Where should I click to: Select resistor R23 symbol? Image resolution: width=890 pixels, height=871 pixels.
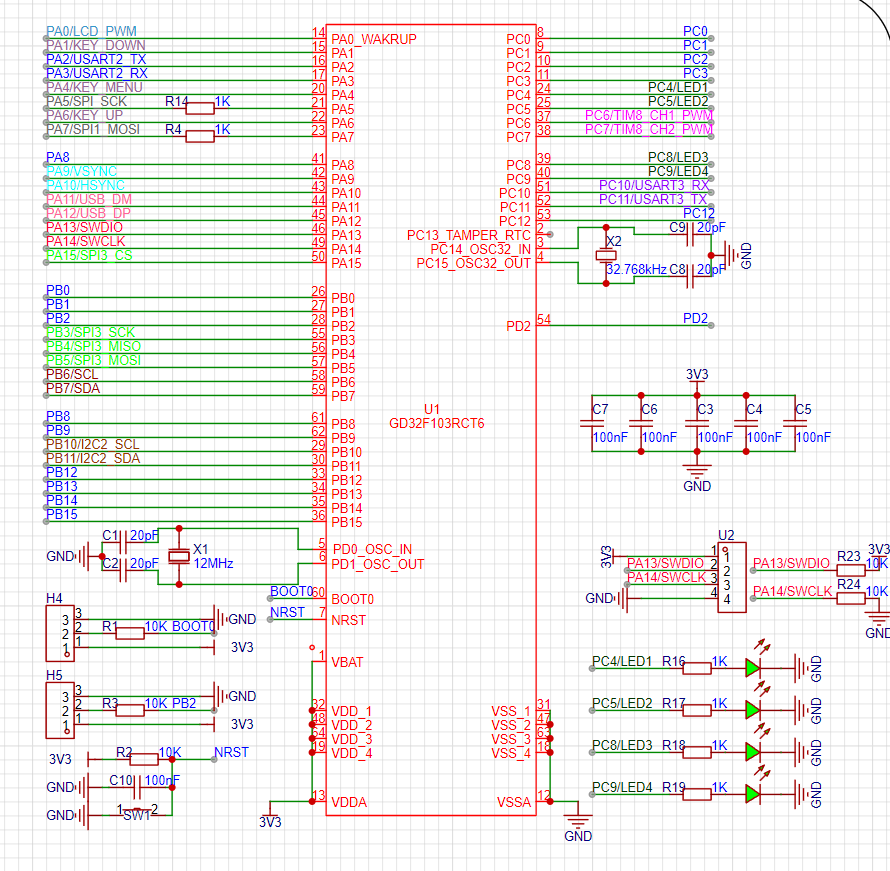(x=851, y=570)
